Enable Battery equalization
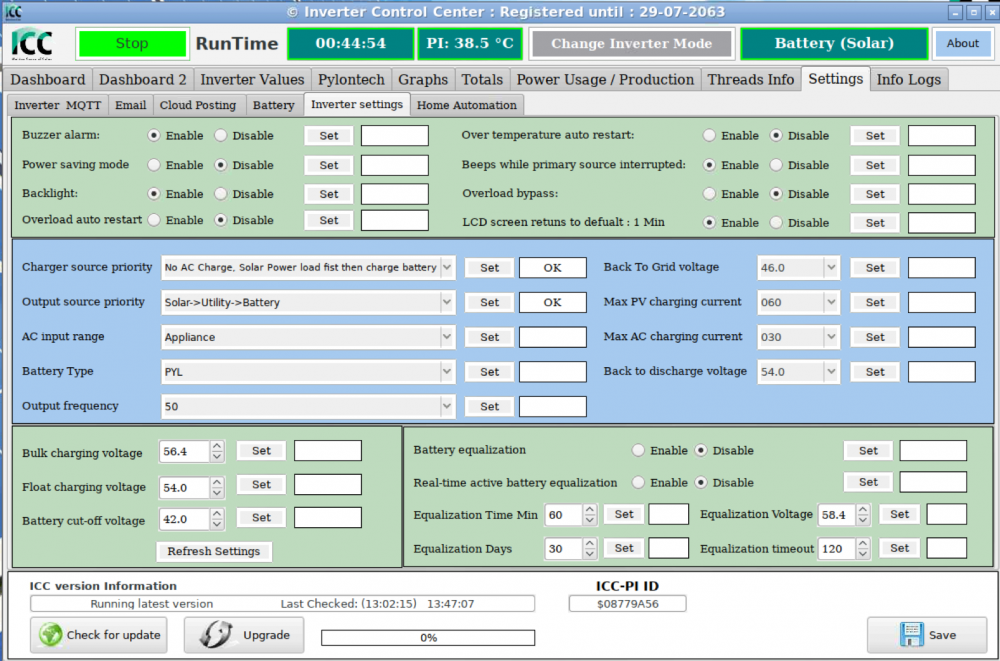The width and height of the screenshot is (1000, 661). pyautogui.click(x=638, y=450)
